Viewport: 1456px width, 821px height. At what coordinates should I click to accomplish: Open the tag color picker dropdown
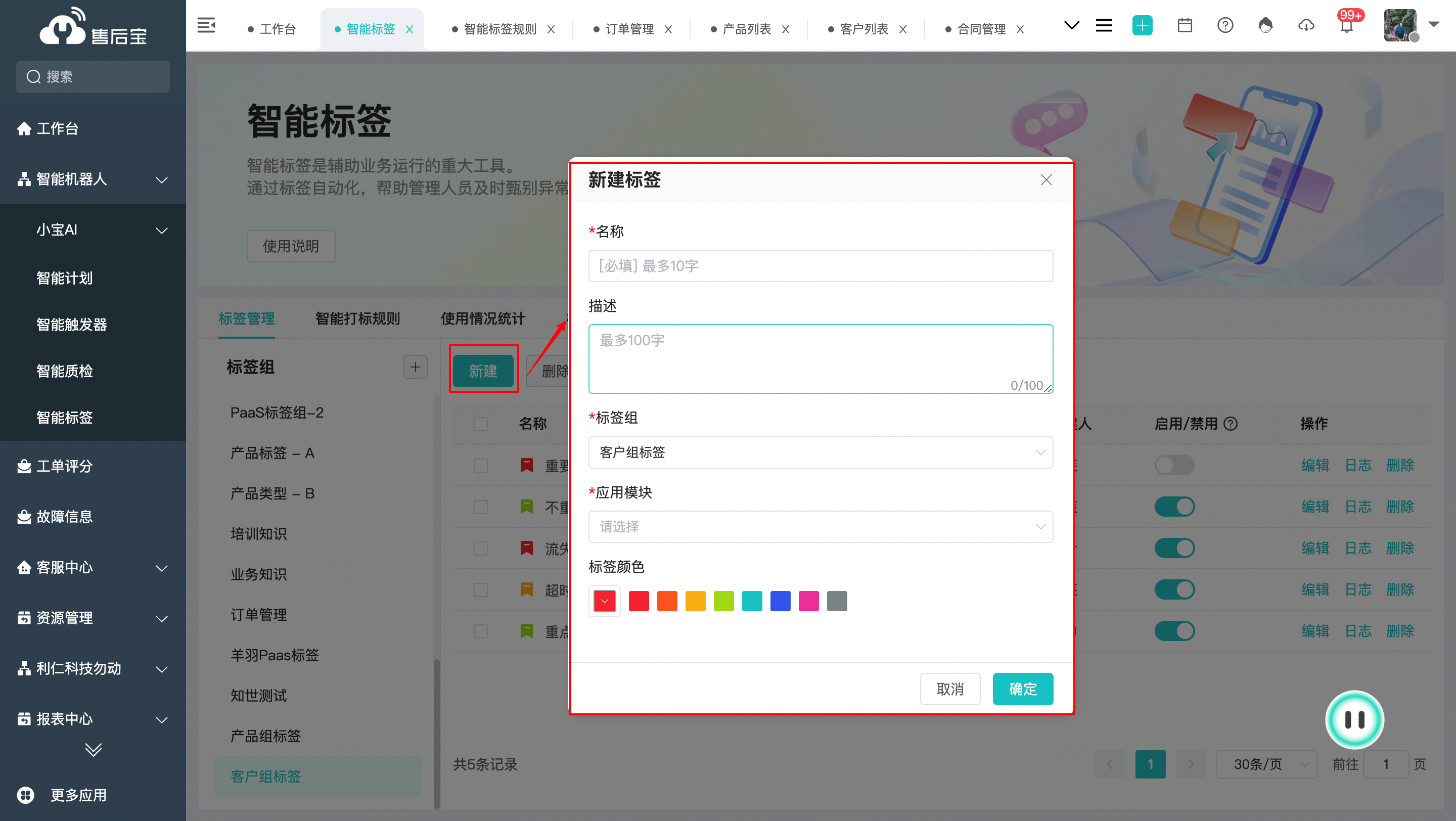604,601
